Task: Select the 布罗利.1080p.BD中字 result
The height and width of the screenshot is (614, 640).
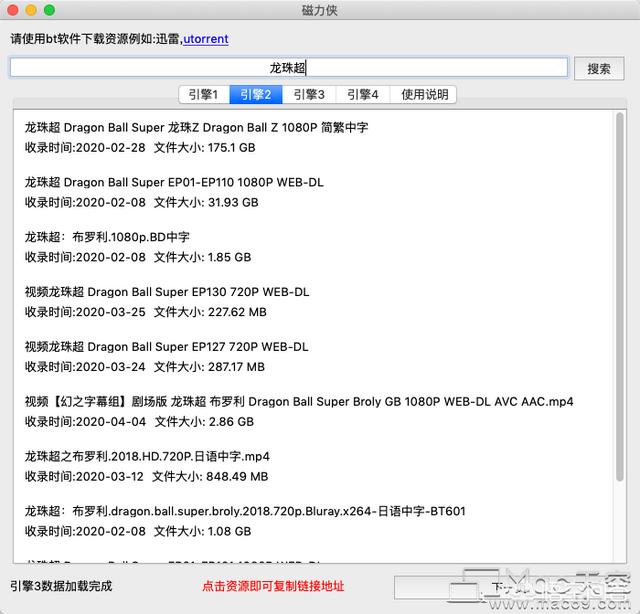Action: [107, 237]
